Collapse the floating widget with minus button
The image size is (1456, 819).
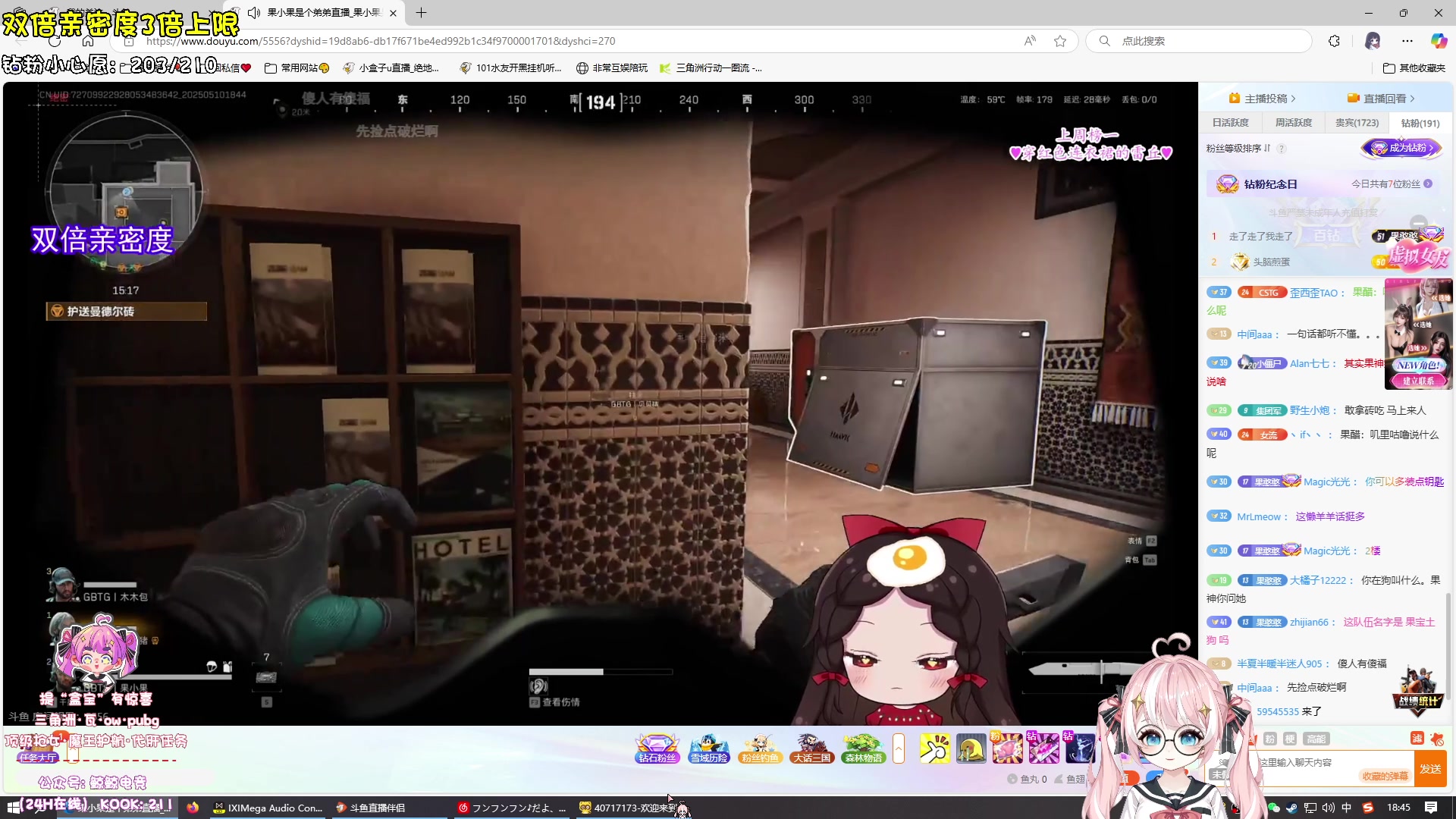coord(1418,224)
